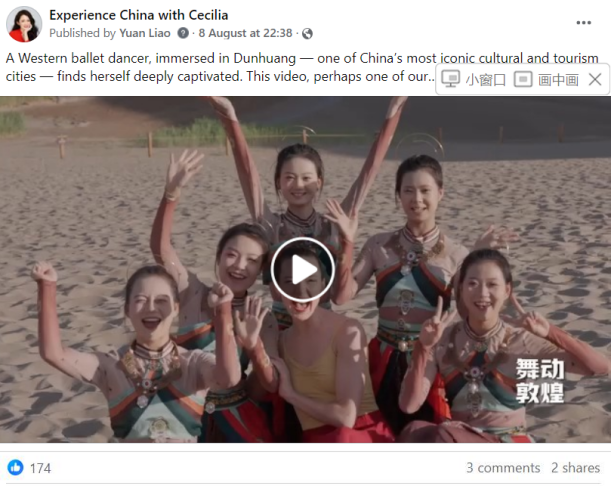Image resolution: width=611 pixels, height=489 pixels.
Task: Close the floating video overlay toolbar
Action: 595,79
